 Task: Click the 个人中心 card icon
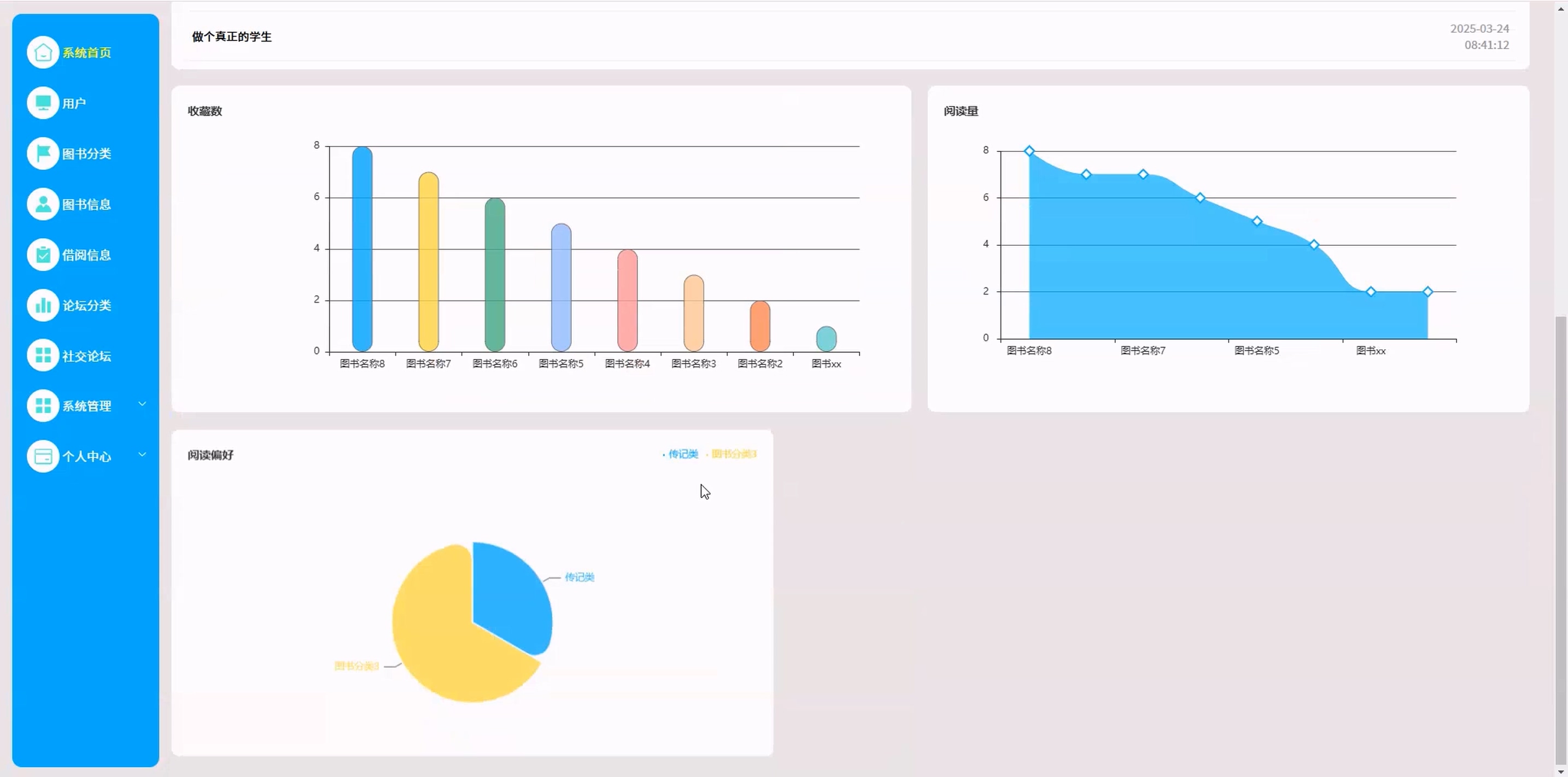43,456
